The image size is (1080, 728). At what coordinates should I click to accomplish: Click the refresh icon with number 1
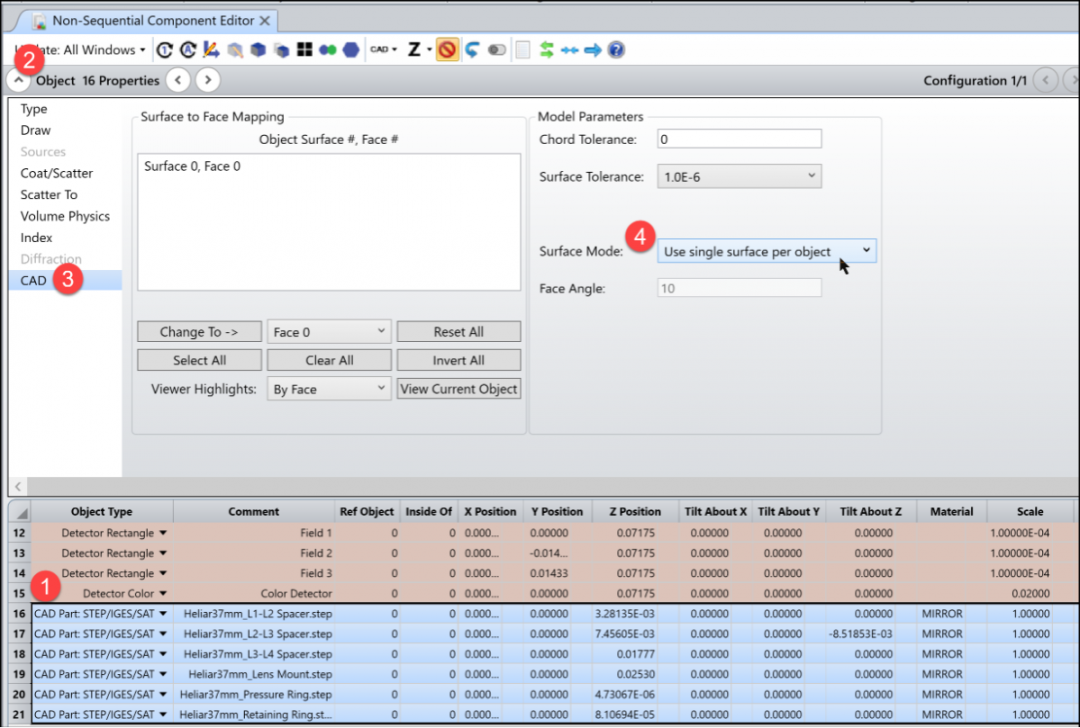[x=165, y=50]
